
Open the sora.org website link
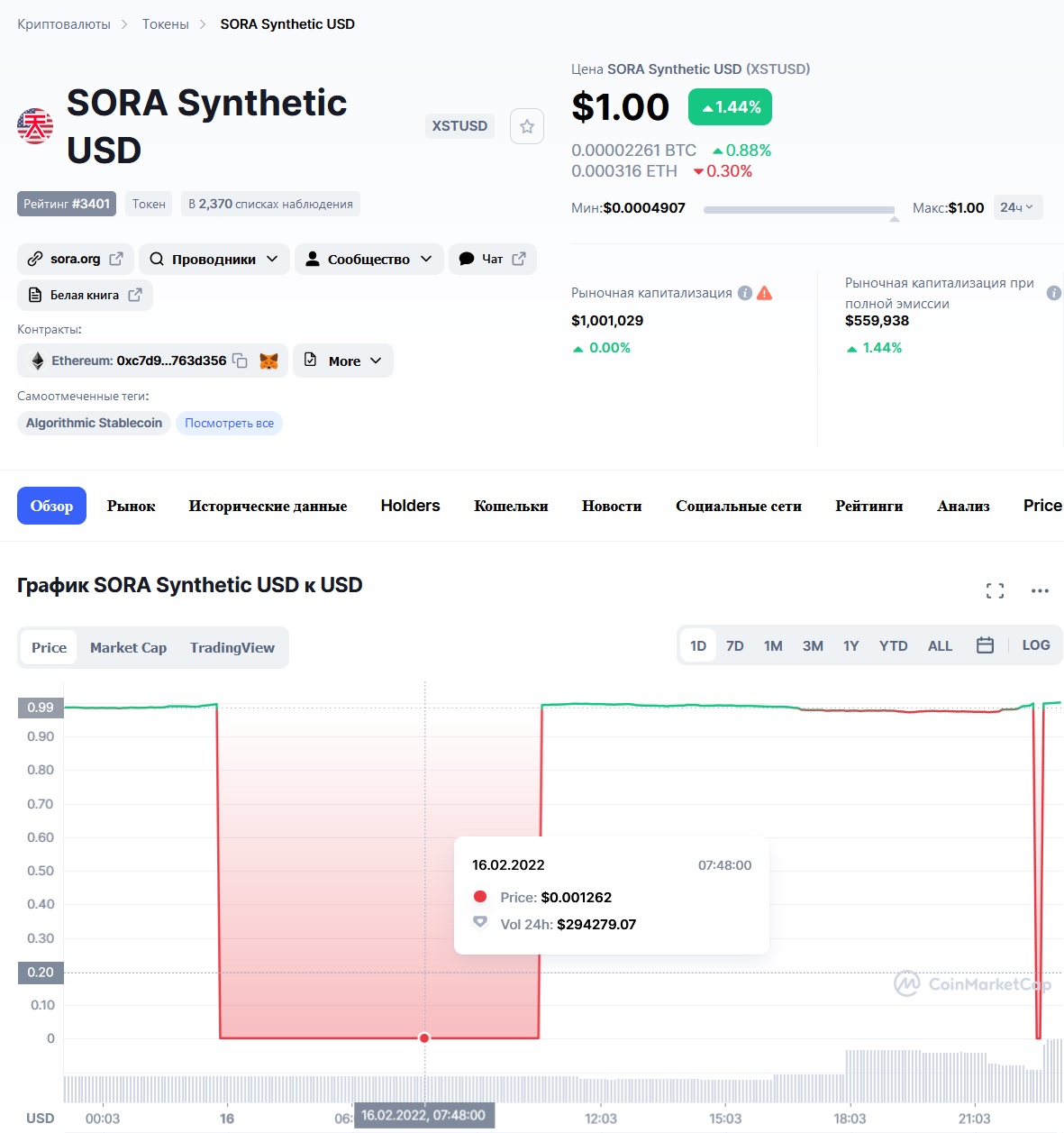click(76, 259)
